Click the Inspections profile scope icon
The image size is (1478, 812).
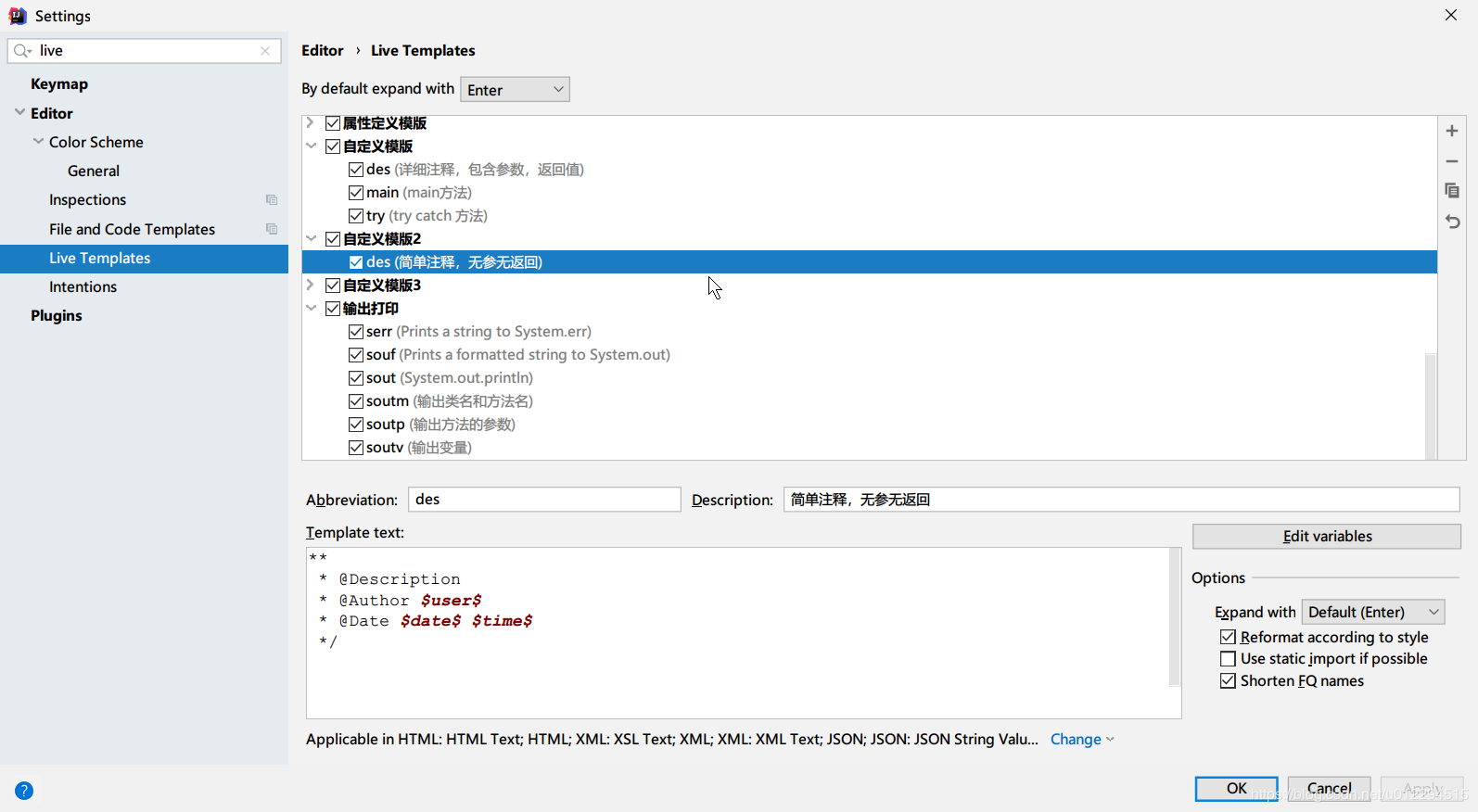click(x=272, y=200)
